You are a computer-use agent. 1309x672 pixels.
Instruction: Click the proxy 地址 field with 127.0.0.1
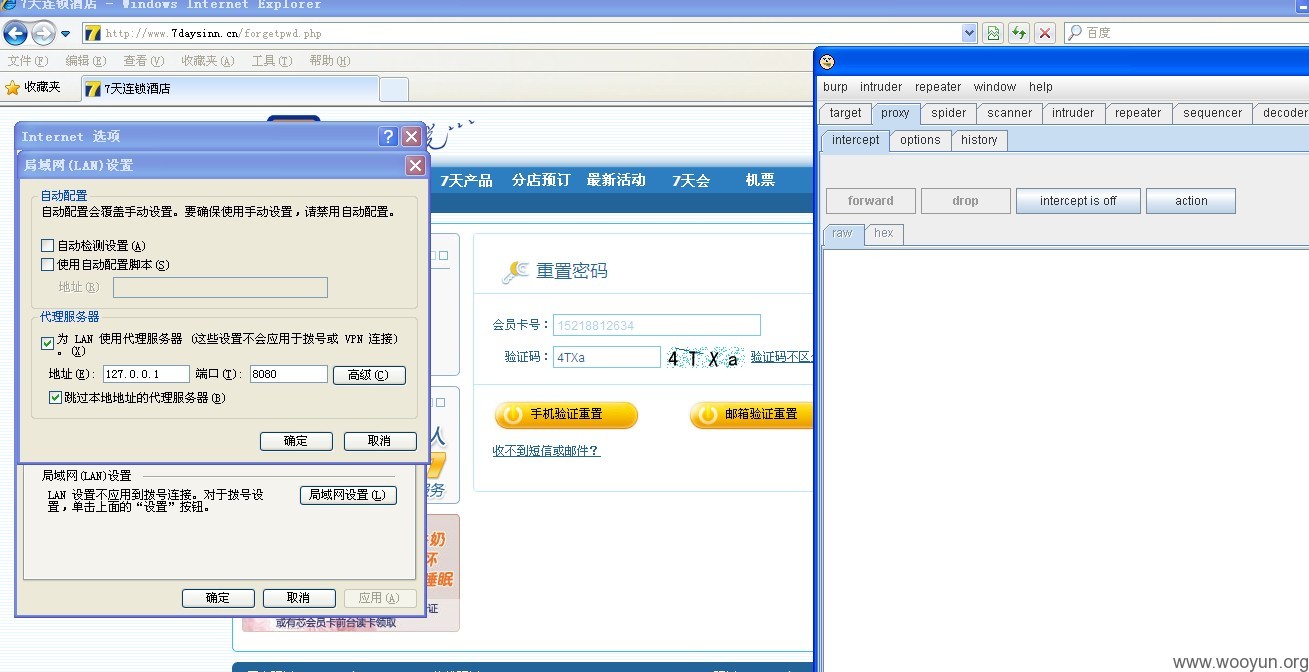coord(146,374)
